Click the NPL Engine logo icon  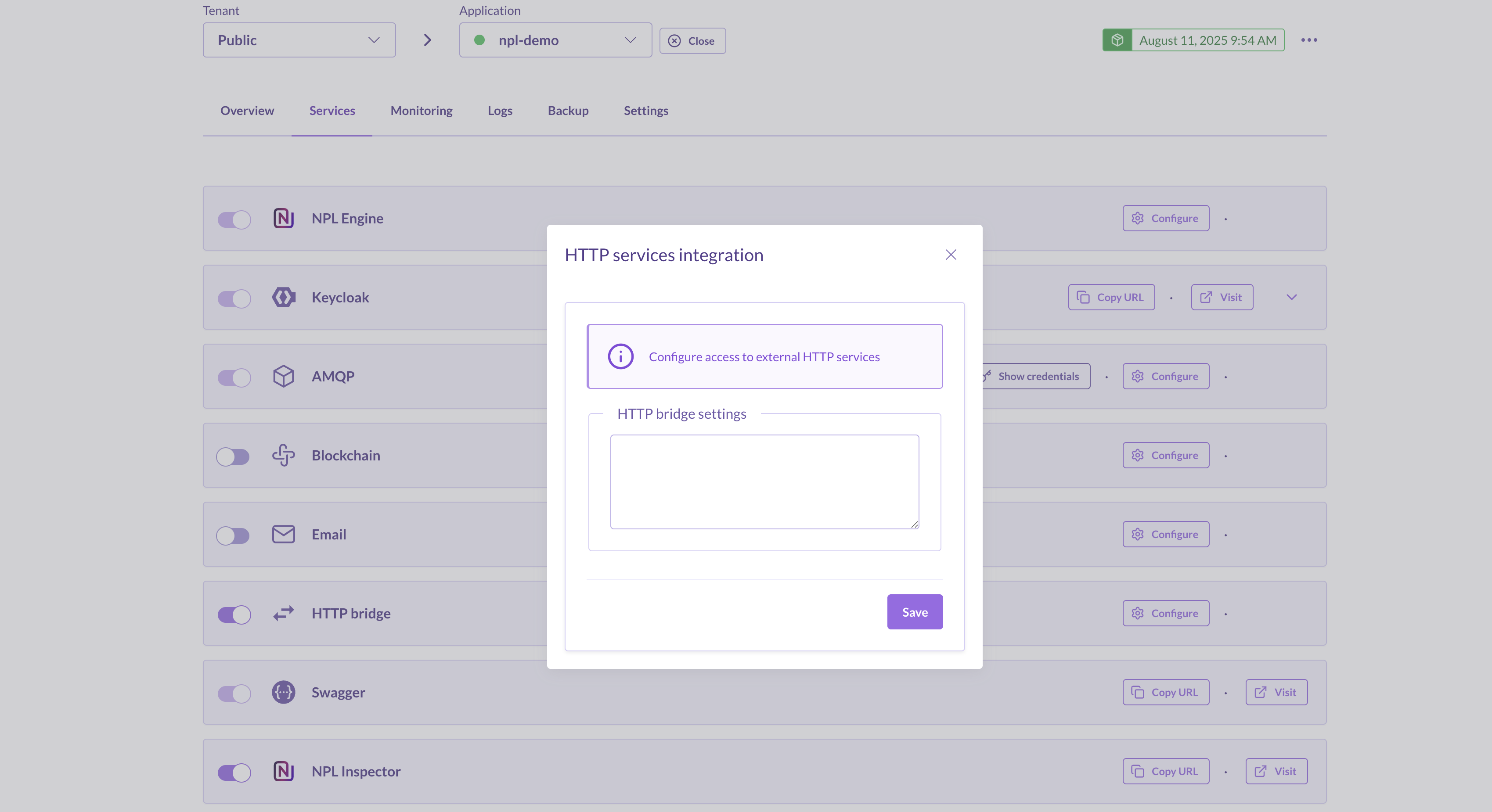(283, 218)
